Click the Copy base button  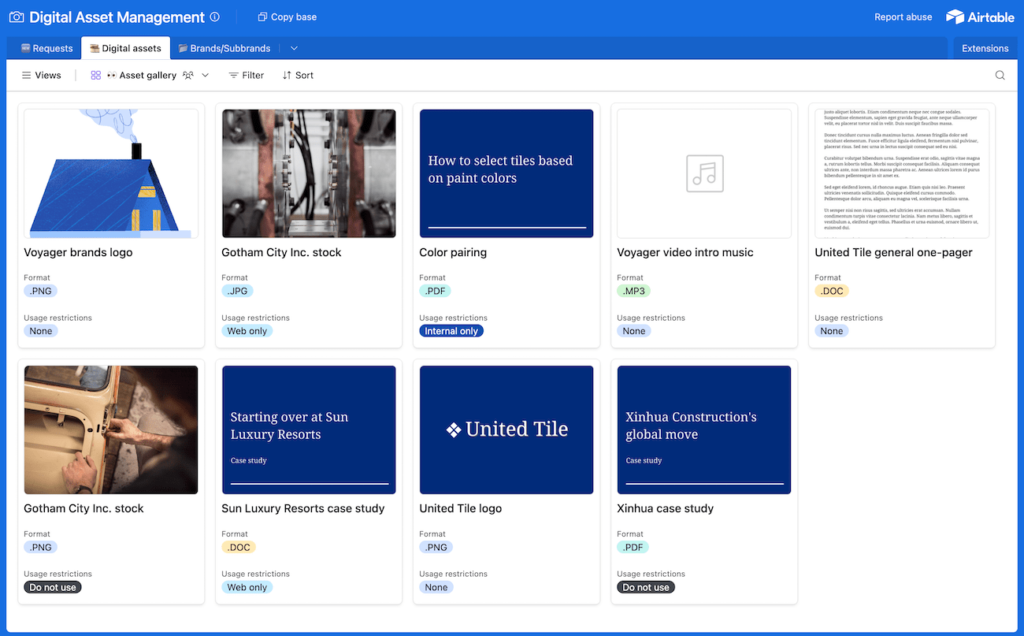coord(286,17)
